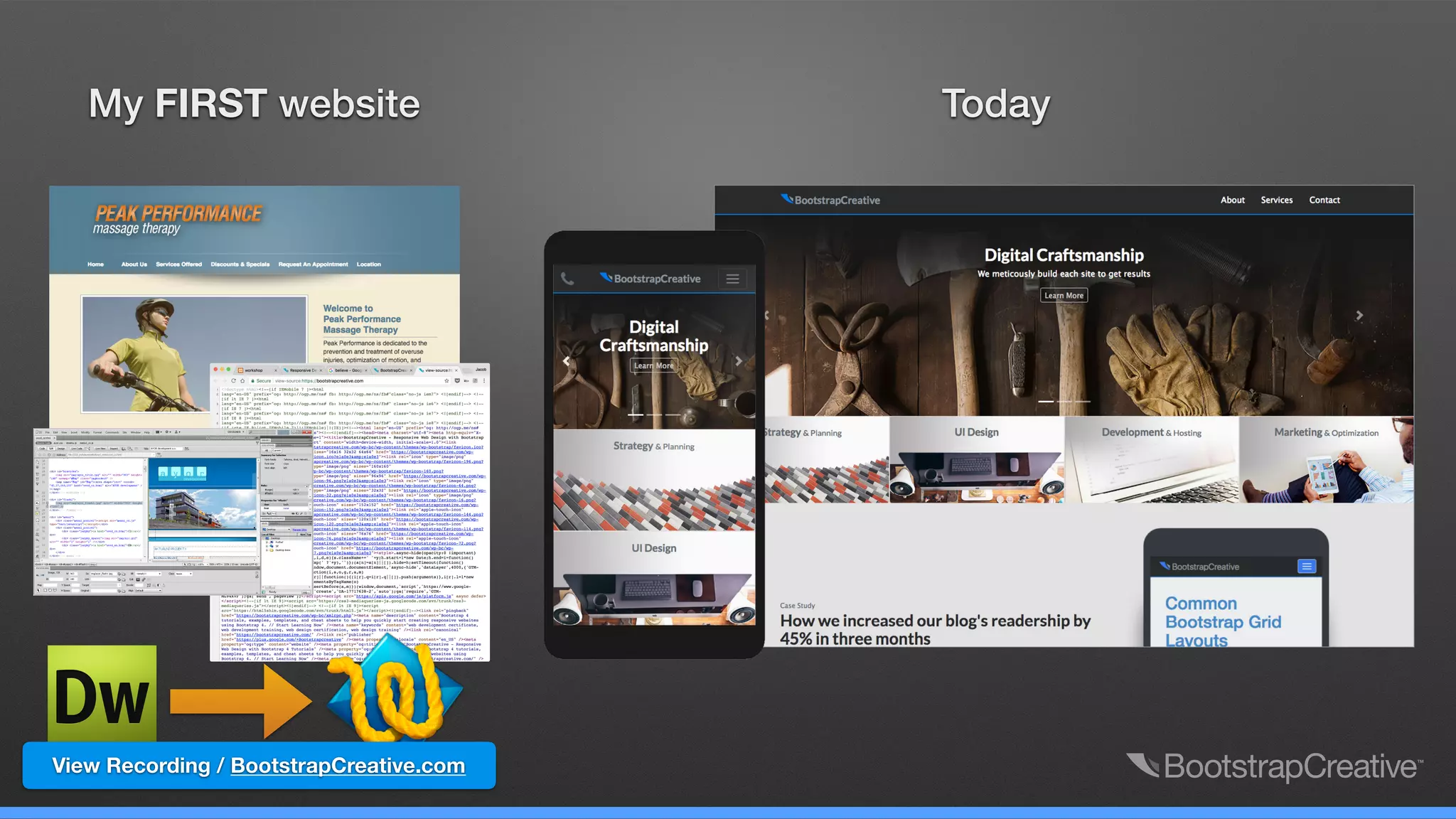Open About in desktop site navigation
Image resolution: width=1456 pixels, height=819 pixels.
coord(1233,200)
